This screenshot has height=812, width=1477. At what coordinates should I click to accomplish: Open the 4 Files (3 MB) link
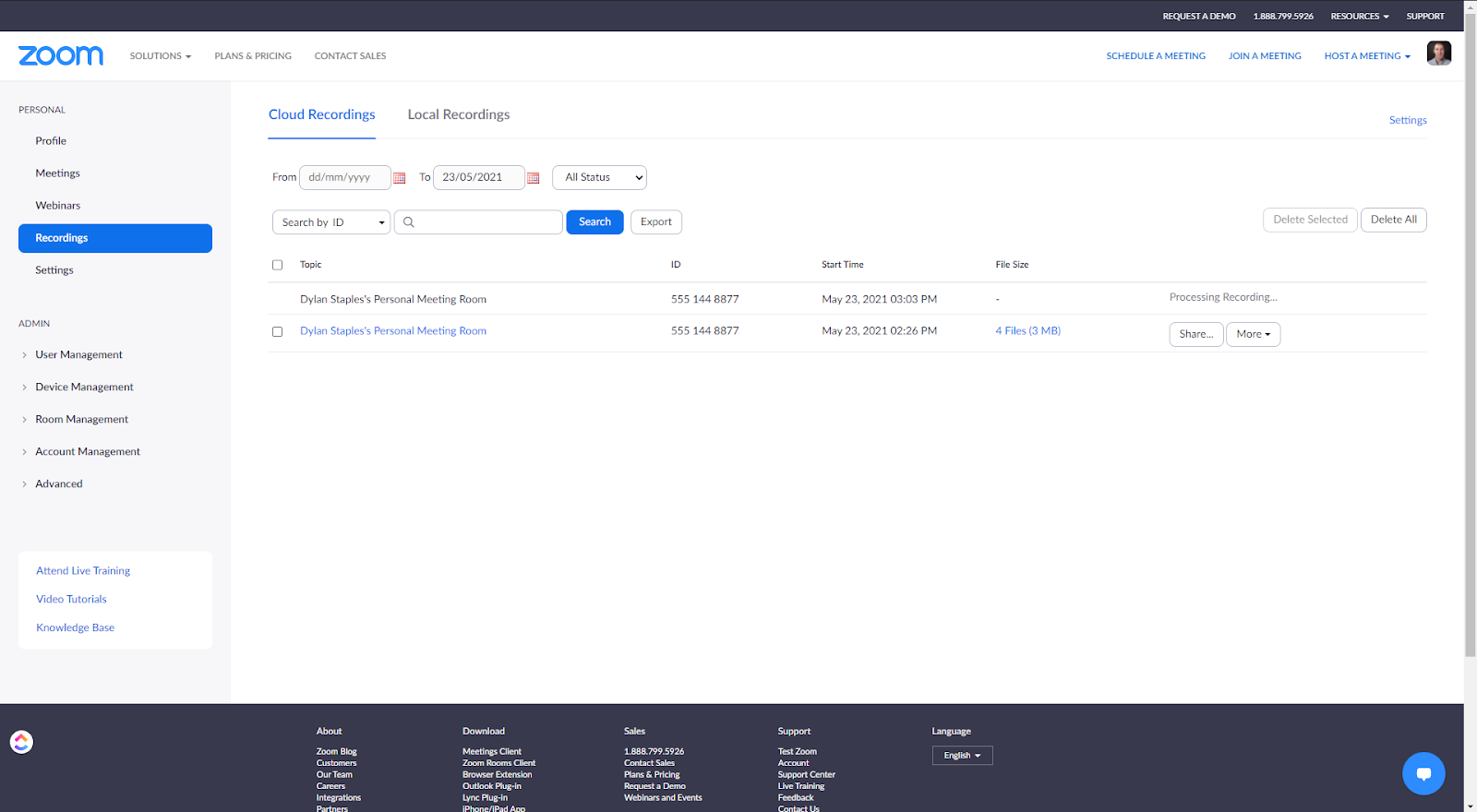[x=1027, y=330]
